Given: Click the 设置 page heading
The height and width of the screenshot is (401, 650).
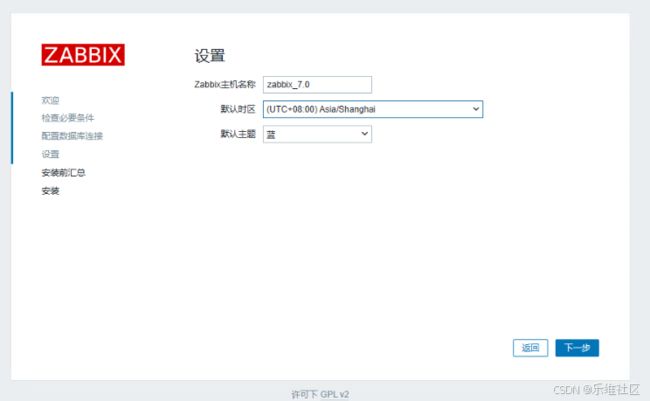Looking at the screenshot, I should [x=210, y=56].
